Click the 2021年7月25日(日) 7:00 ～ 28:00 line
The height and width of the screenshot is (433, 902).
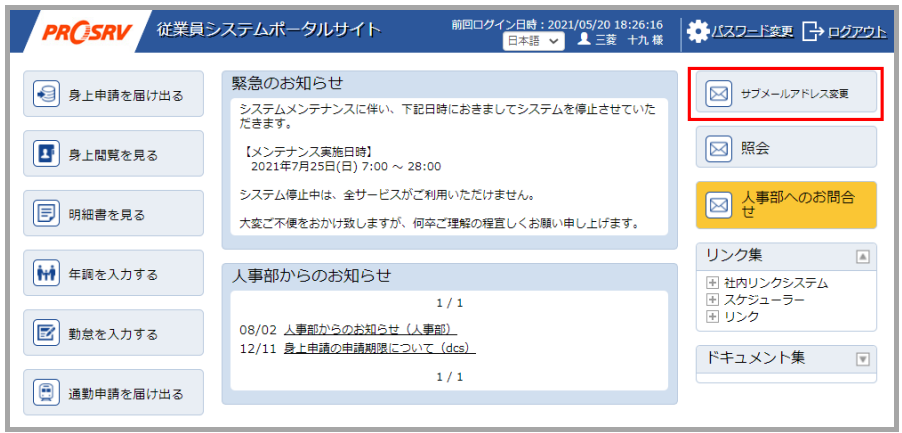[346, 167]
